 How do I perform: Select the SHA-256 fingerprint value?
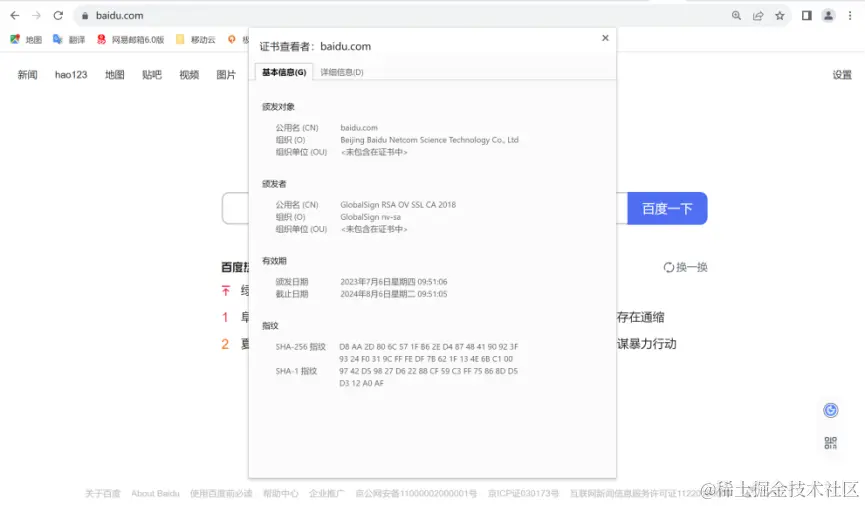[429, 352]
